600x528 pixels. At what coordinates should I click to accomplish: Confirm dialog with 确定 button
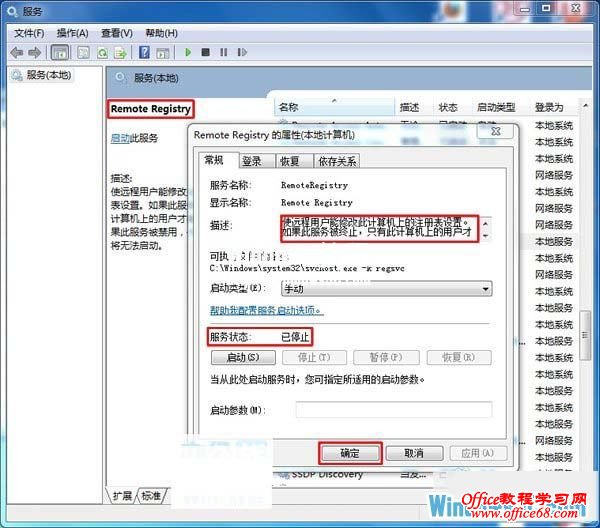click(x=350, y=453)
